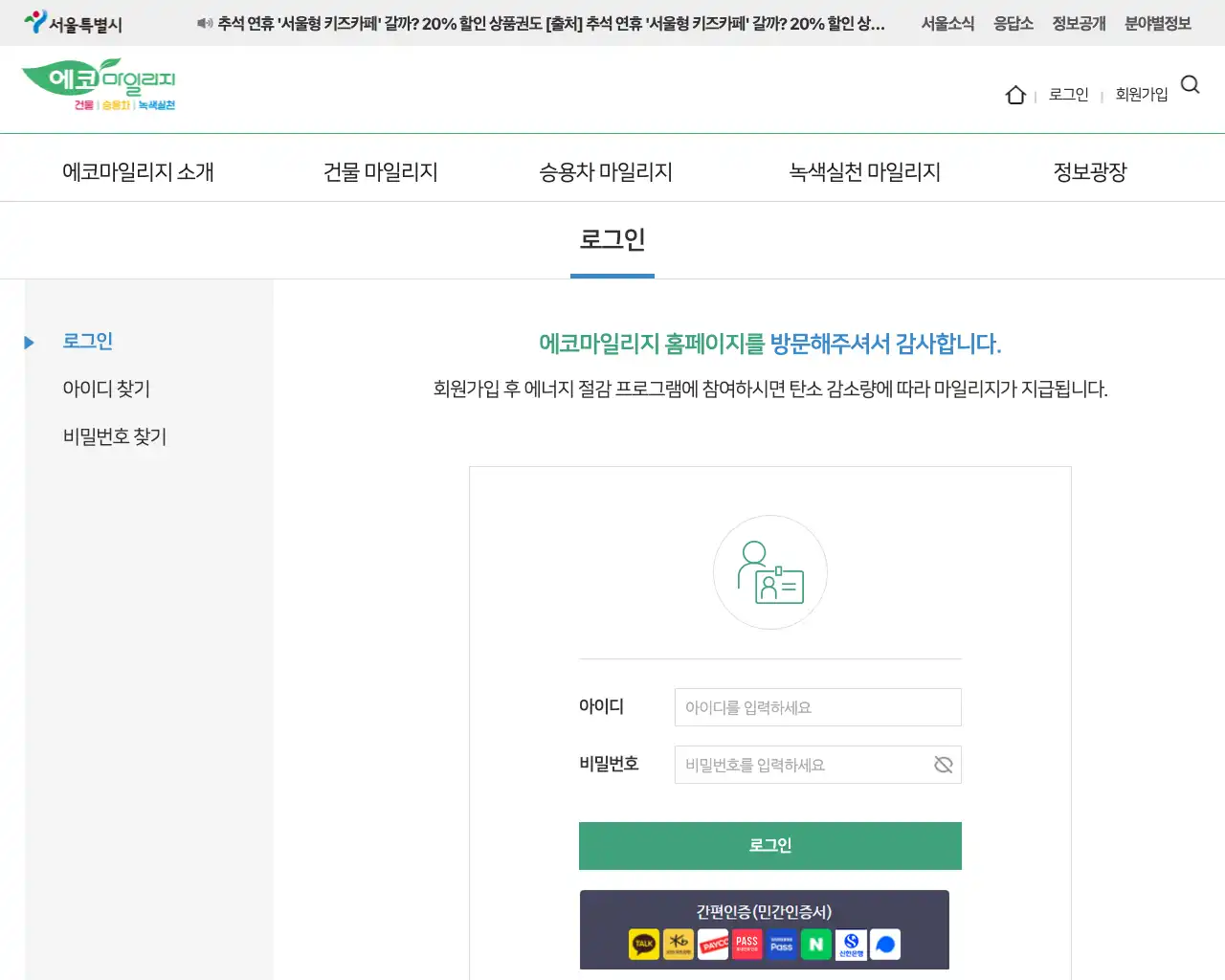This screenshot has width=1225, height=980.
Task: Open 승용차 마일리지 menu
Action: point(606,172)
